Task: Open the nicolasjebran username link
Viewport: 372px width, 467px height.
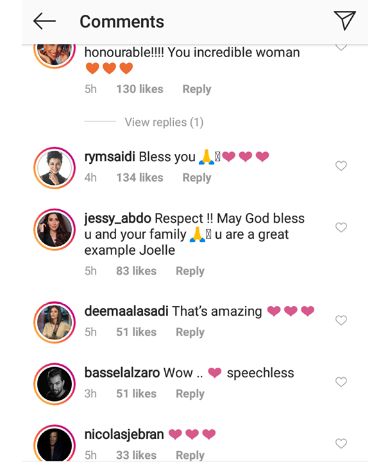Action: (x=124, y=434)
